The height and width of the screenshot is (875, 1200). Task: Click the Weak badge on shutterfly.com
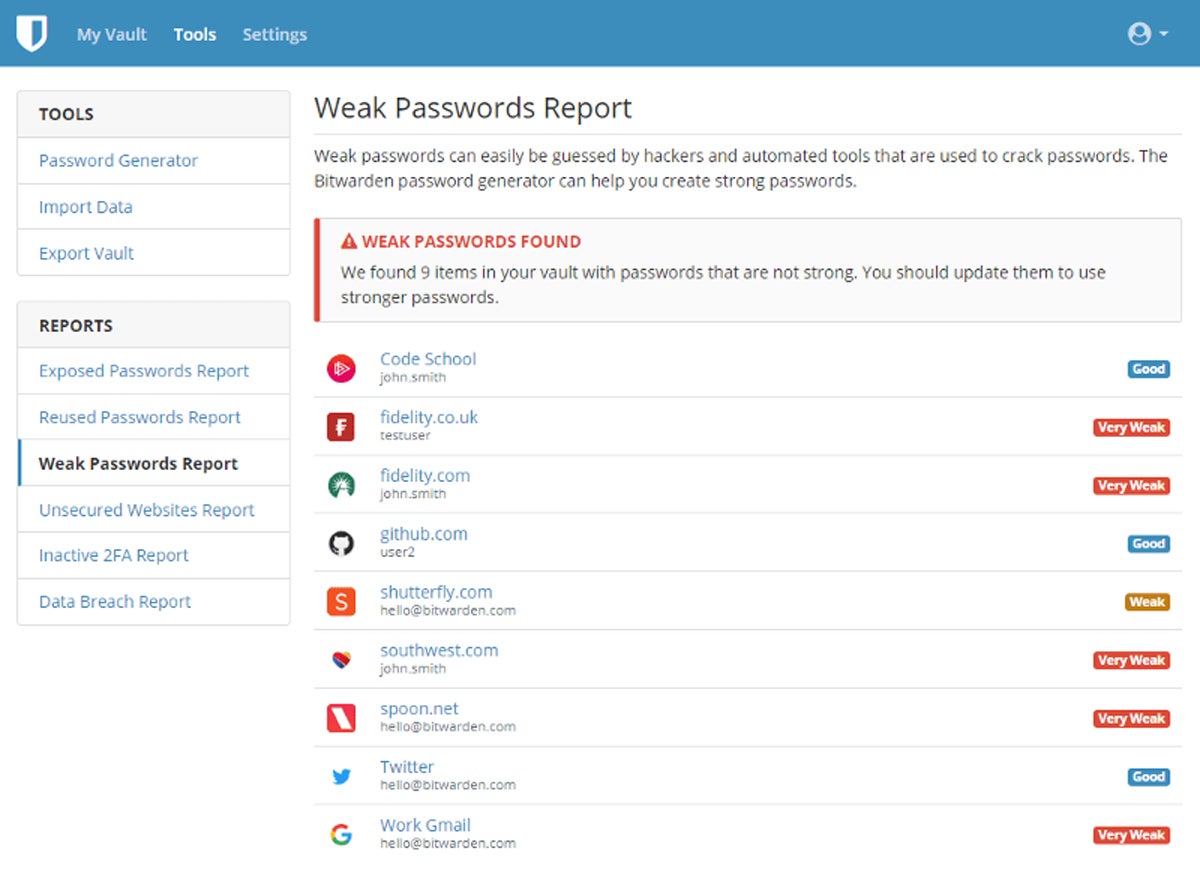click(x=1146, y=602)
